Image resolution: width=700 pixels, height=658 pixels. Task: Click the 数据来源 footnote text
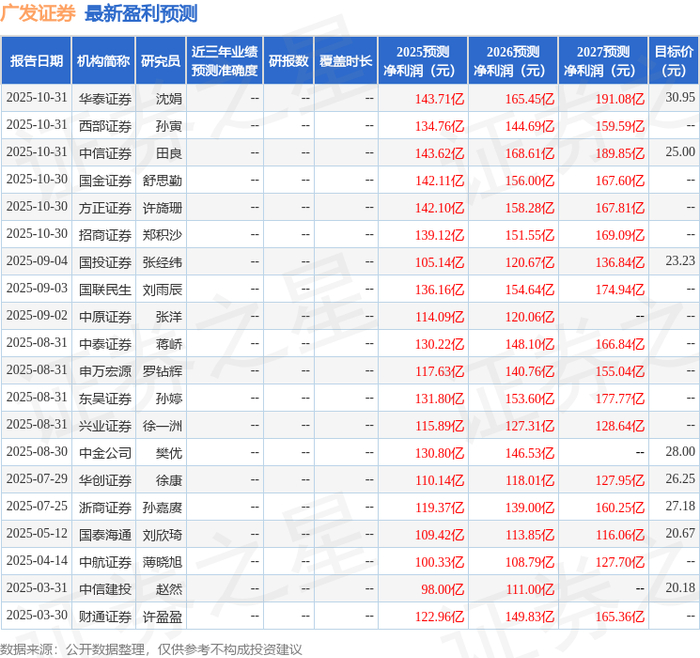tap(151, 649)
